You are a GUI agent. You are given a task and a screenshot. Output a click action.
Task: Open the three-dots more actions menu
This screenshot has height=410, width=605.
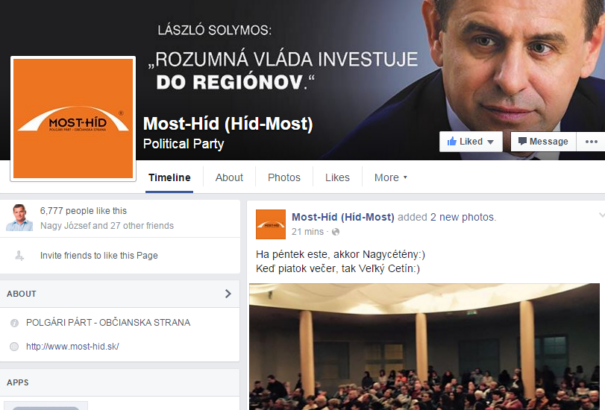591,142
